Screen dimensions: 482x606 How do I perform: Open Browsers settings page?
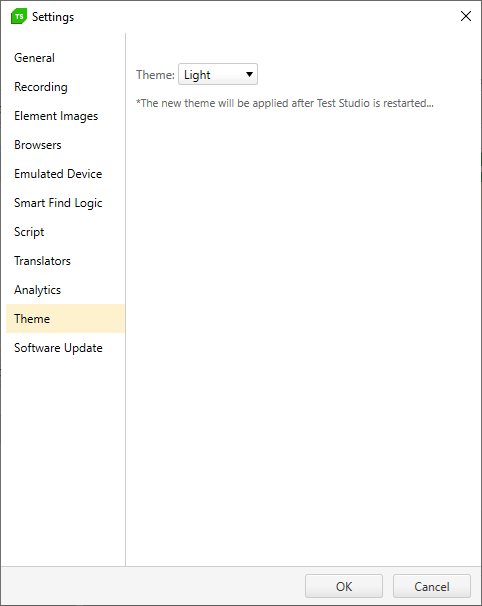[x=65, y=145]
